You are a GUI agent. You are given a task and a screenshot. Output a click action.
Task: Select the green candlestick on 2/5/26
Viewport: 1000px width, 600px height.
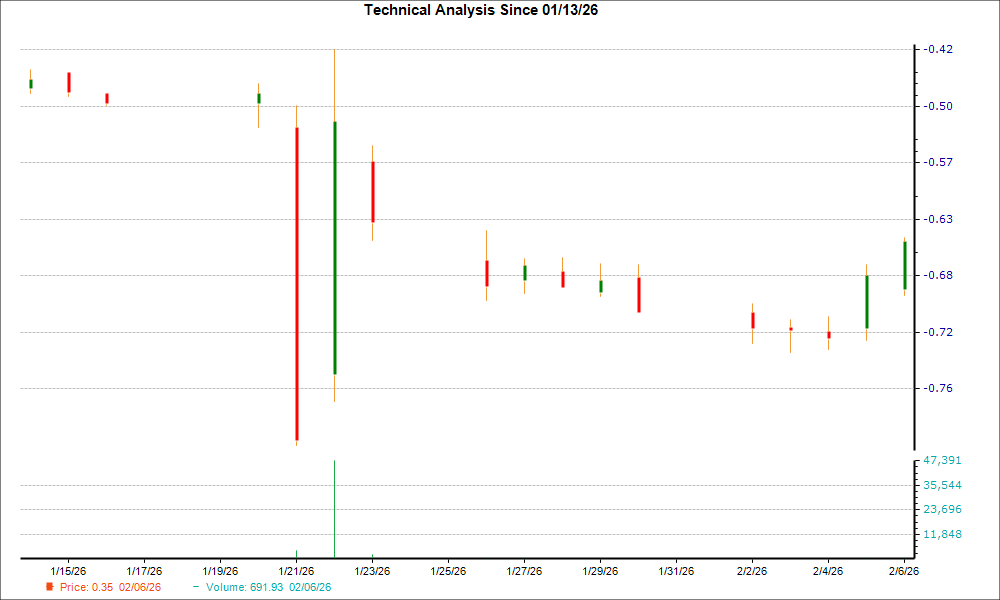tap(866, 300)
